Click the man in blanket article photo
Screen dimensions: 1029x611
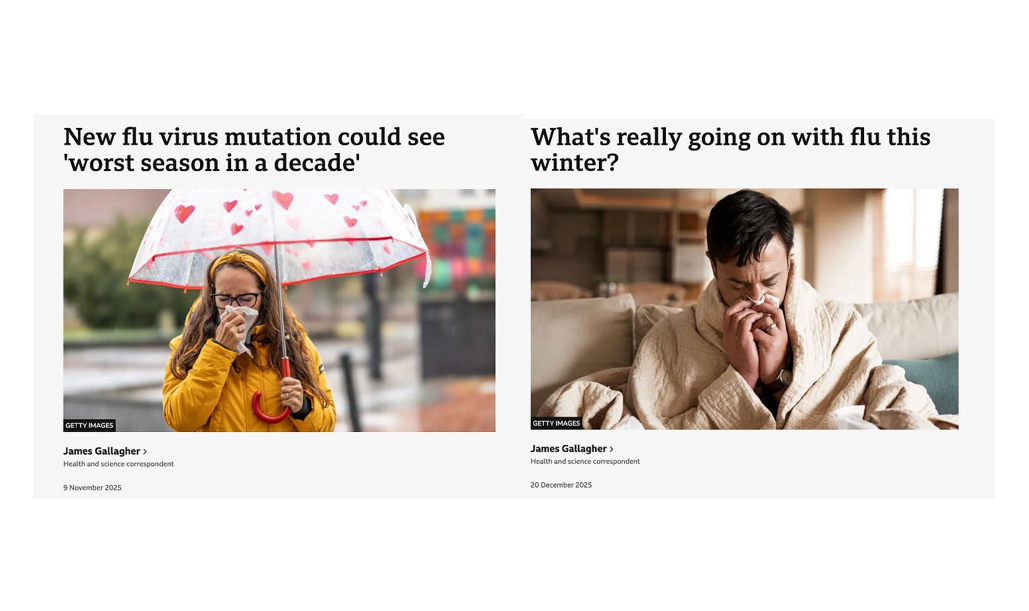744,309
